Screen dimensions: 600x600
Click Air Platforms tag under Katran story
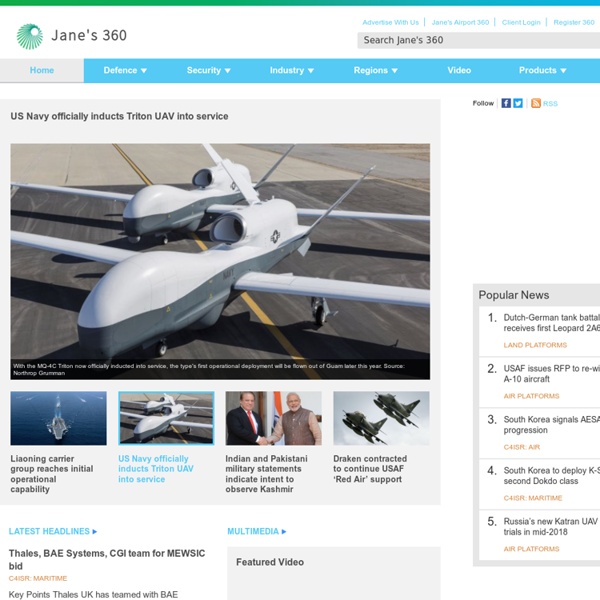(x=531, y=549)
